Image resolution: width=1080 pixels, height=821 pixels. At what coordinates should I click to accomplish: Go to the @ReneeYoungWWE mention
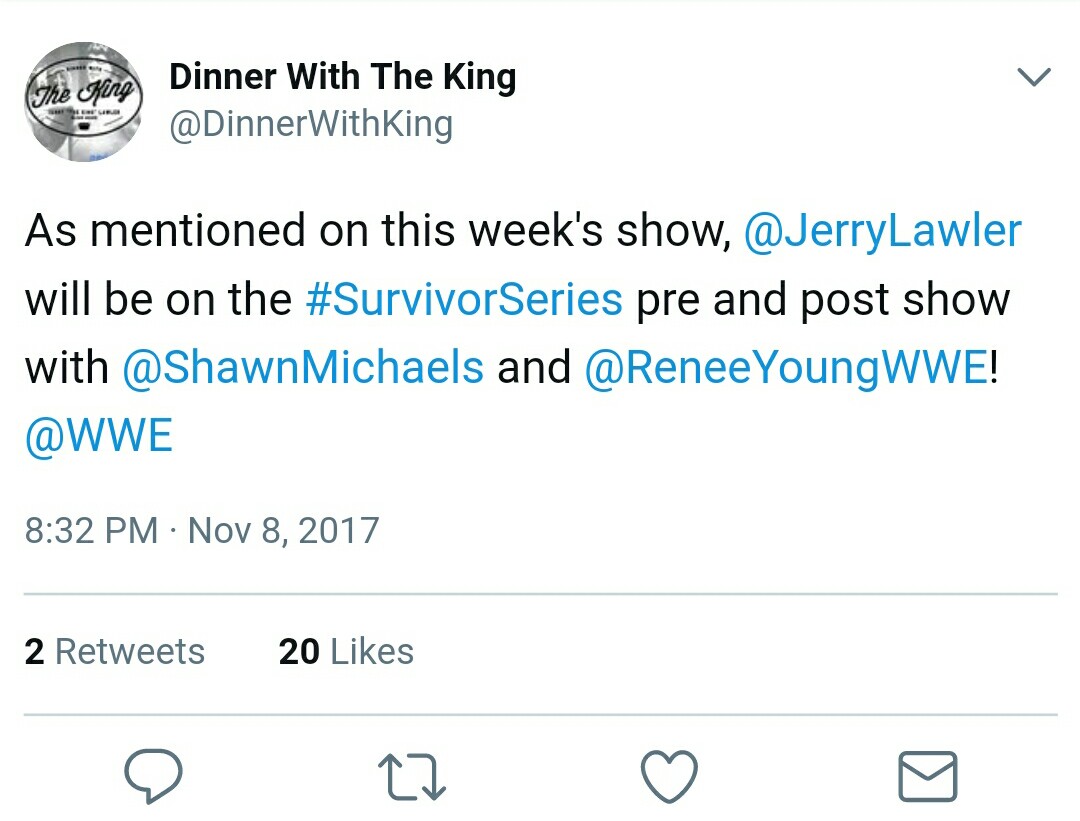tap(785, 367)
